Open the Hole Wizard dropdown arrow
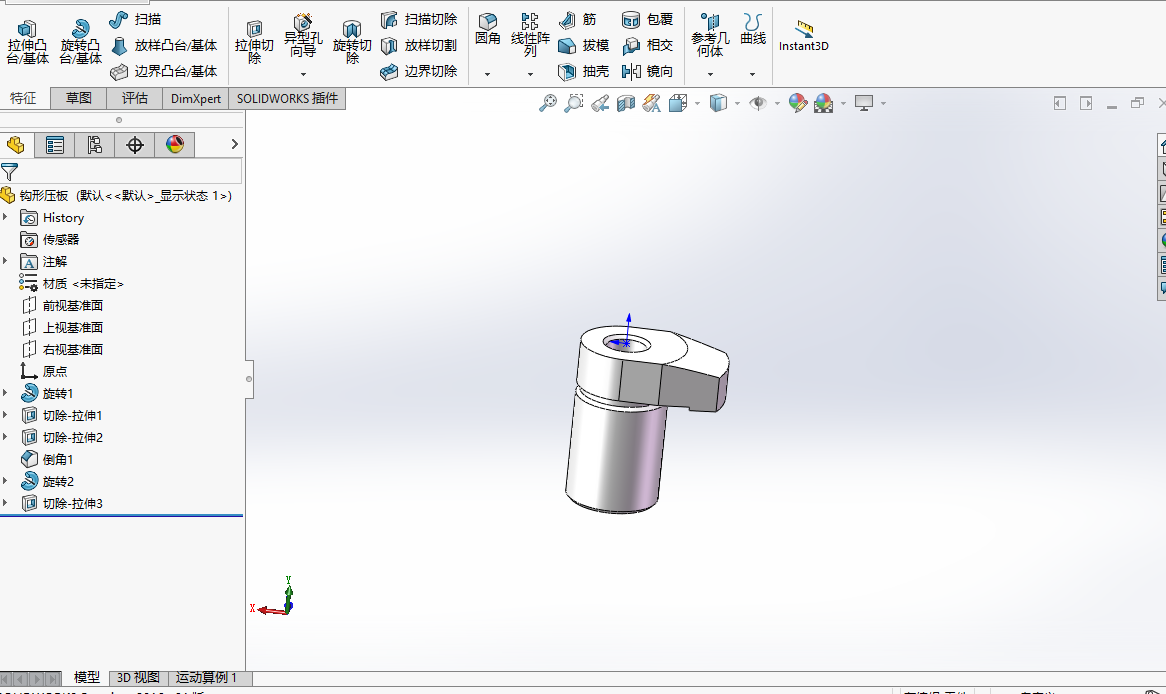Image resolution: width=1166 pixels, height=694 pixels. coord(303,74)
